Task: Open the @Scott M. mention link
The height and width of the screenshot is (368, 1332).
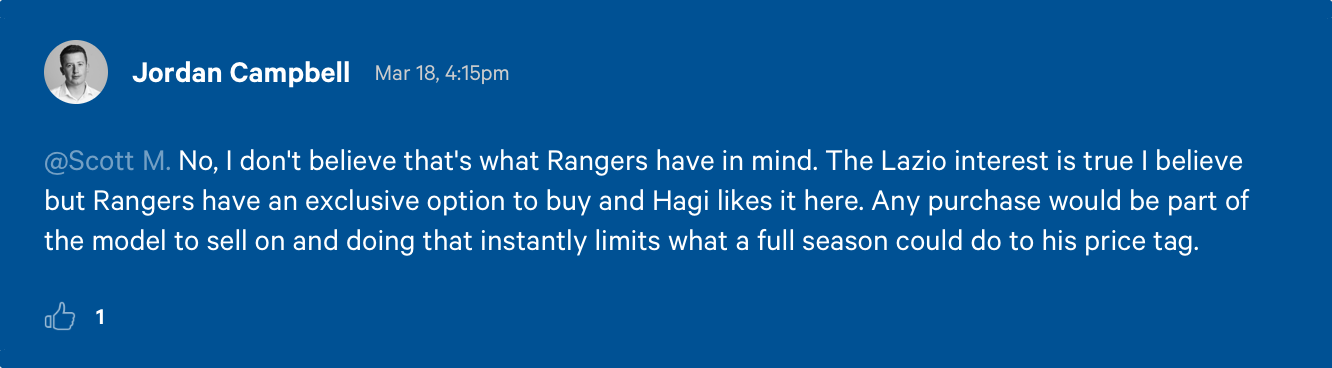Action: tap(108, 161)
